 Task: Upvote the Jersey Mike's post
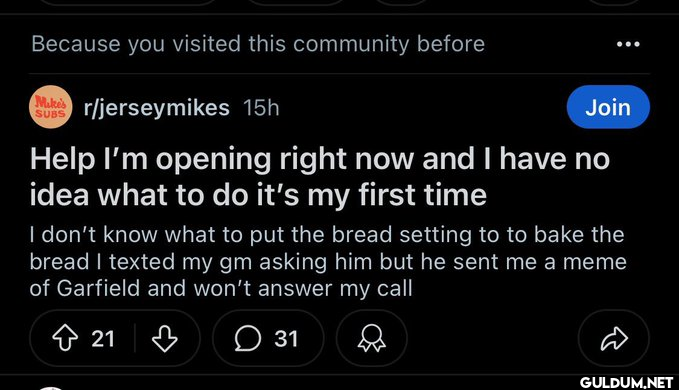pyautogui.click(x=65, y=338)
